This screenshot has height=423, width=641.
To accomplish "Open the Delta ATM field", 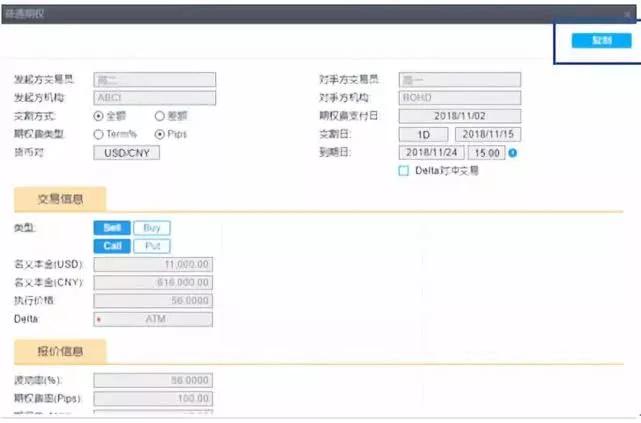I will click(x=153, y=319).
